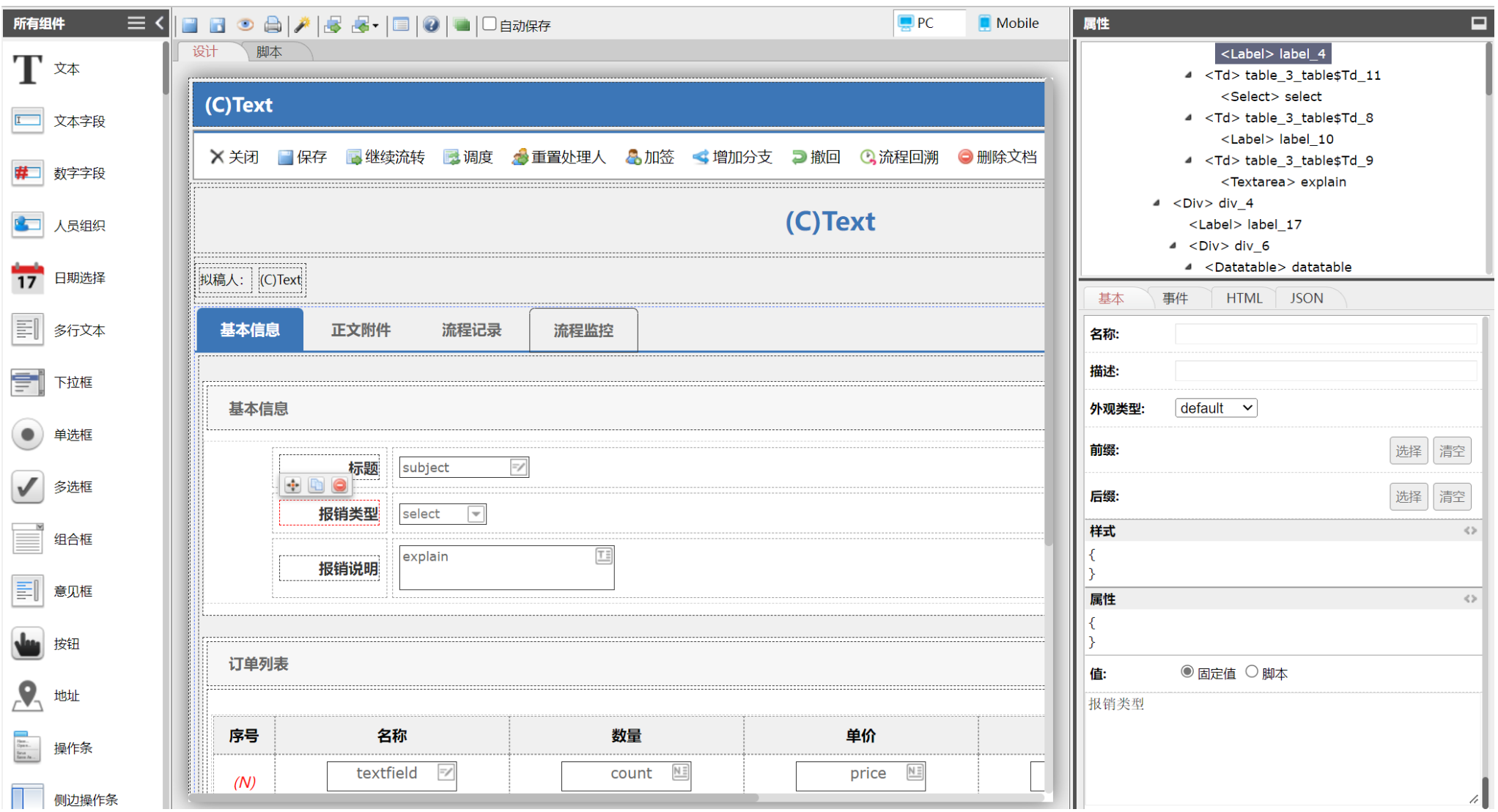Click the magic wand toolbar icon
This screenshot has width=1498, height=812.
pos(302,25)
